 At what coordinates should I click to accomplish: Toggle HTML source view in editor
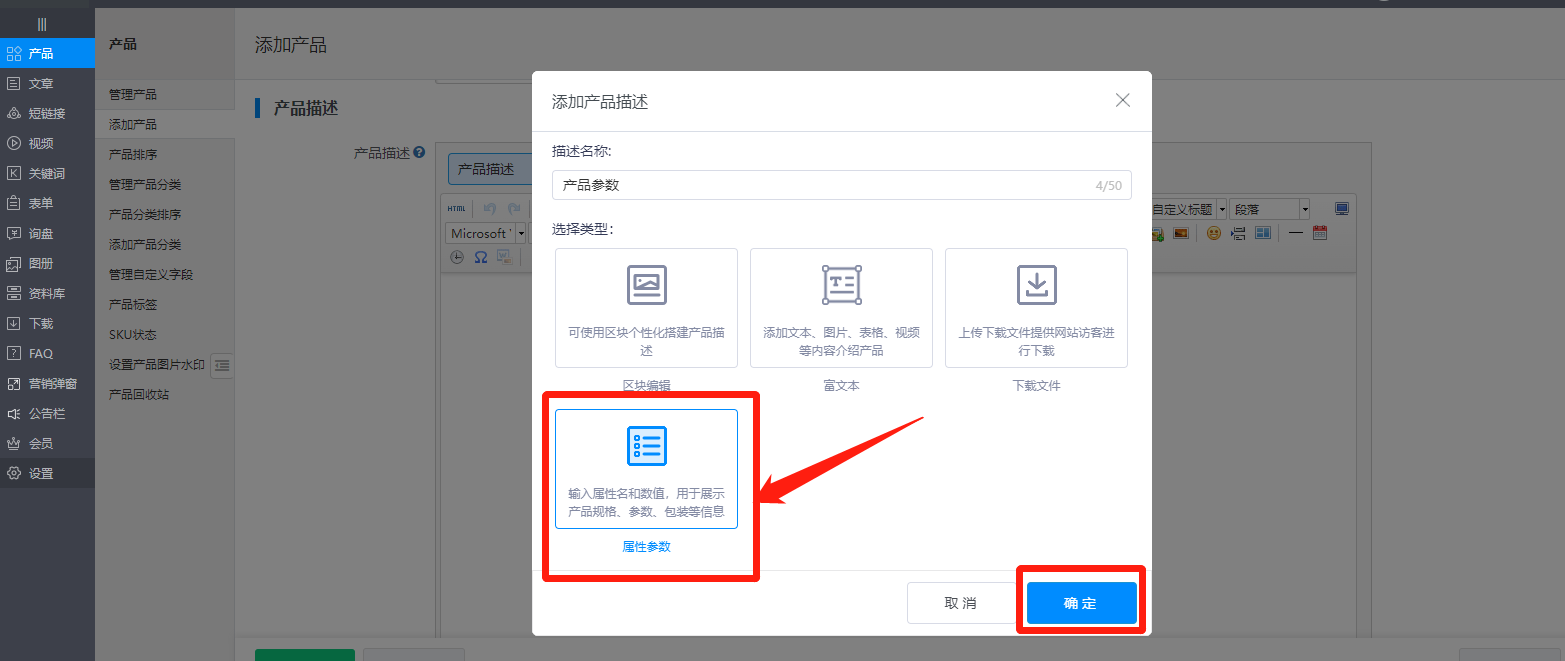456,209
